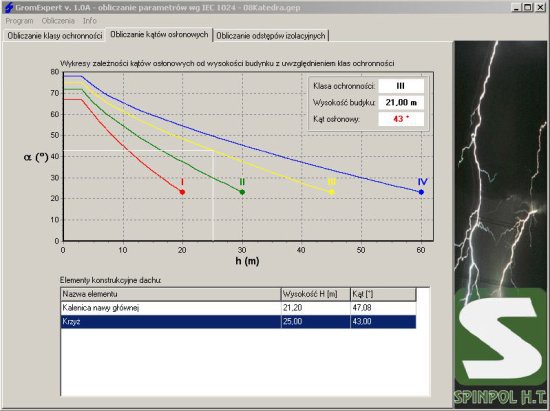550x411 pixels.
Task: Select the Kalenica nawy głównej row
Action: click(239, 308)
